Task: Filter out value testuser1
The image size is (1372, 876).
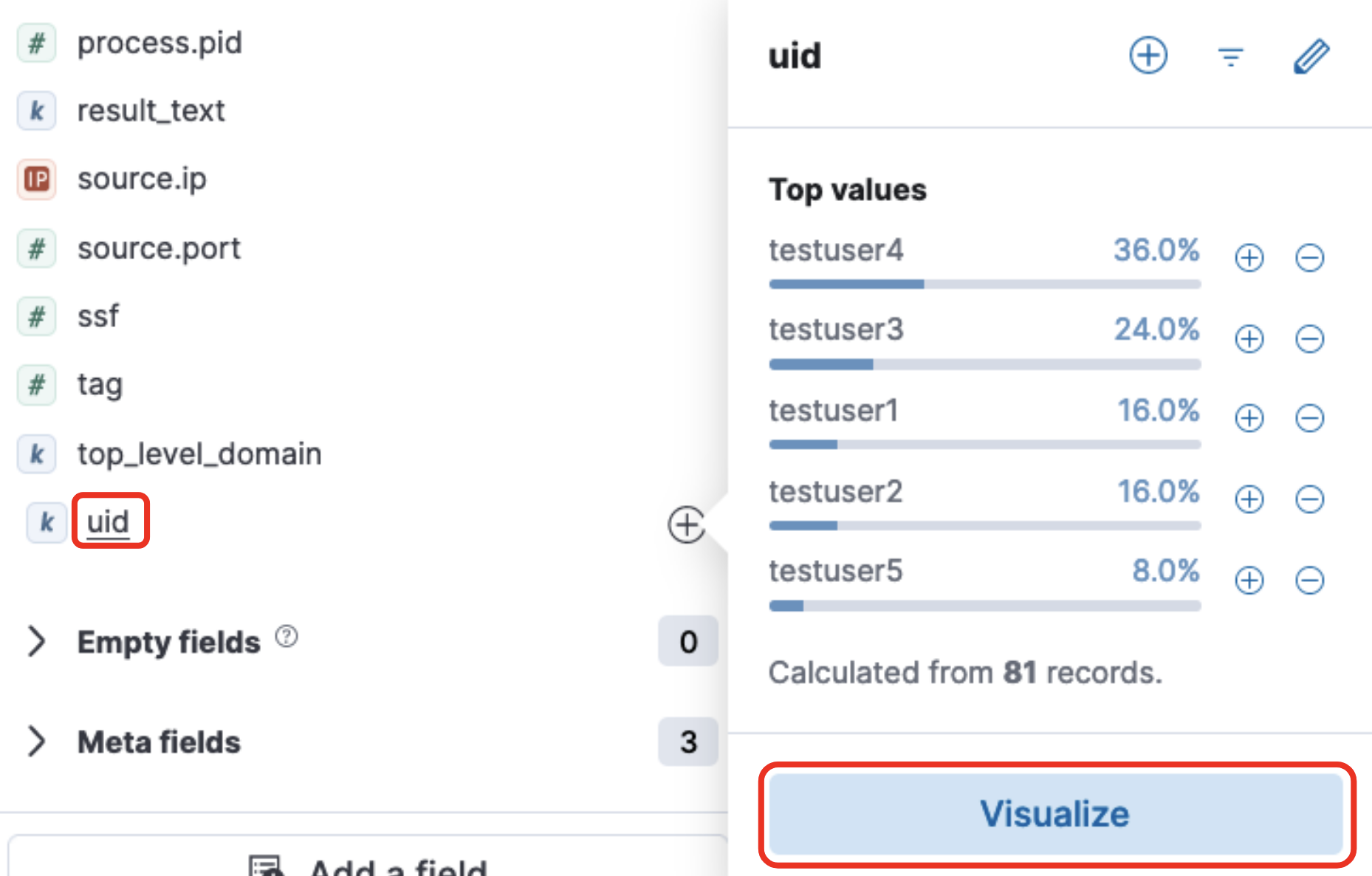Action: (1309, 418)
